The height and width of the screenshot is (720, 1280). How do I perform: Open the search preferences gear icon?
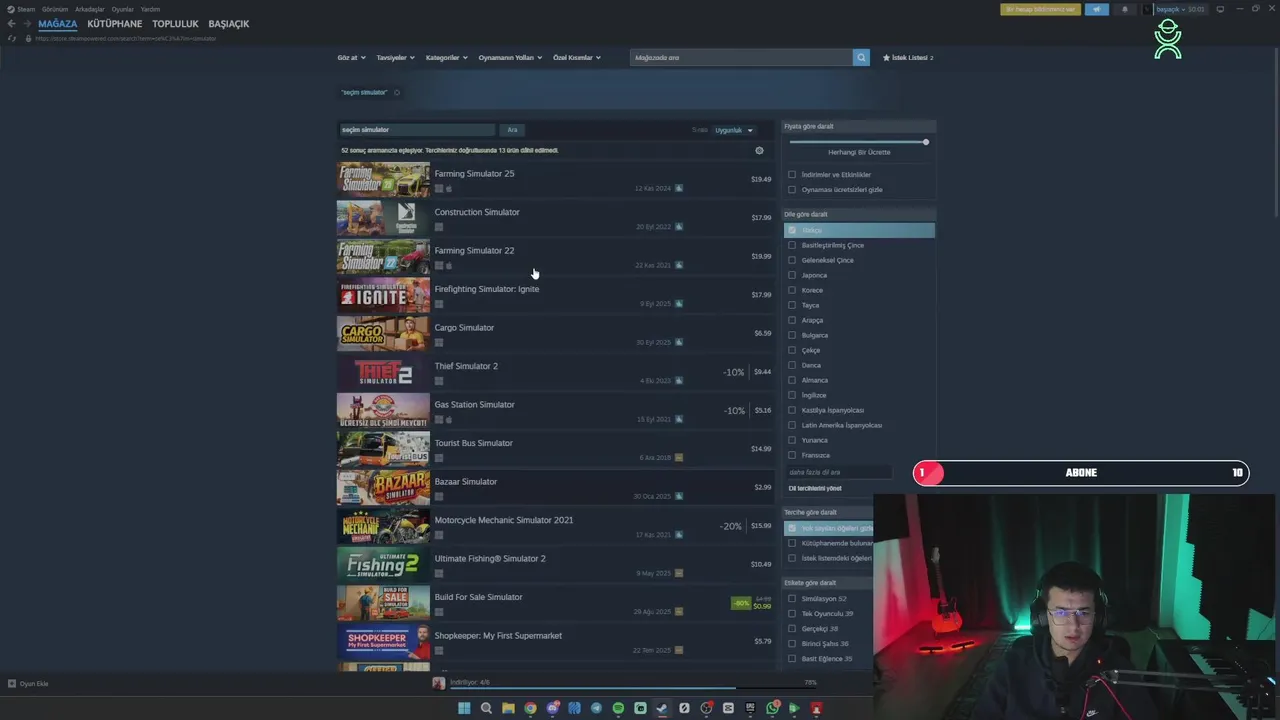pos(759,151)
